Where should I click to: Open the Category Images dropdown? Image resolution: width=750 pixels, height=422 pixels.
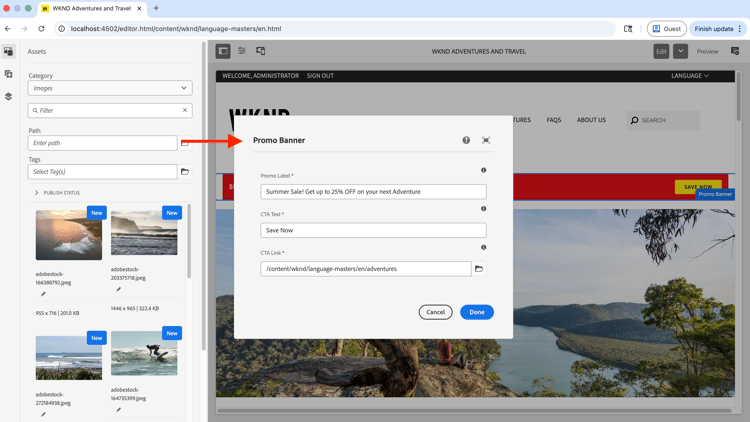110,88
